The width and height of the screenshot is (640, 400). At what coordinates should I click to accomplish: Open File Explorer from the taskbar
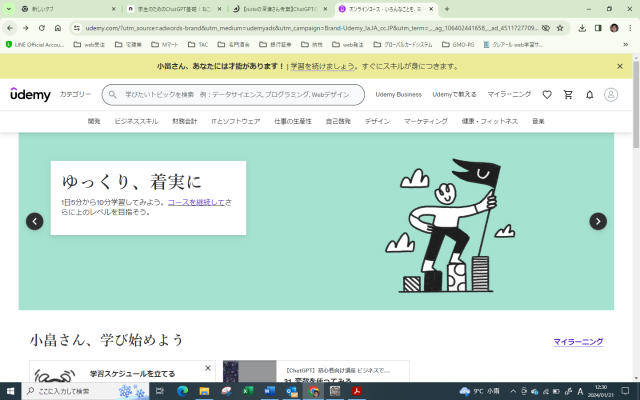point(204,391)
